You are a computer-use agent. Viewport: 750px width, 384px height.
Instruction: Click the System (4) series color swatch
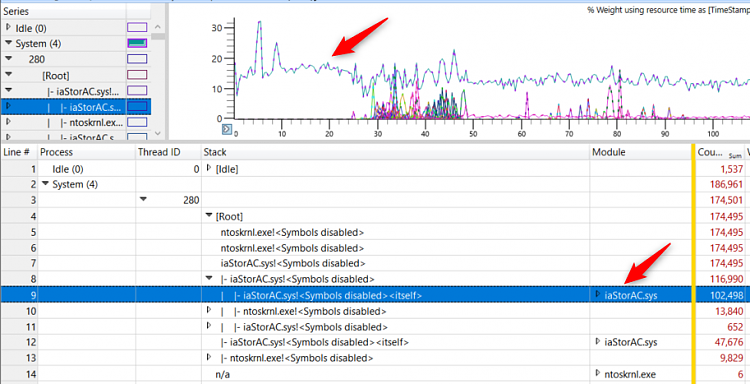137,44
